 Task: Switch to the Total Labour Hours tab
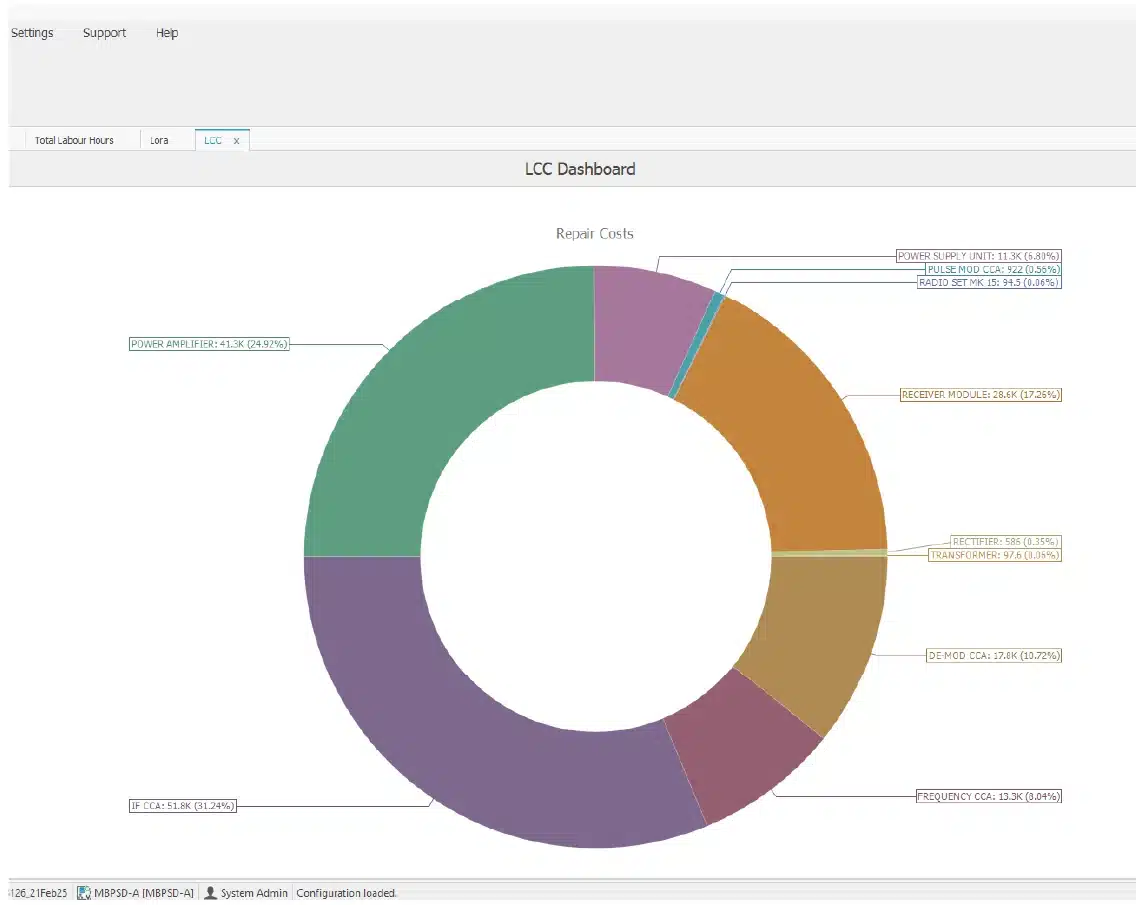pos(74,141)
